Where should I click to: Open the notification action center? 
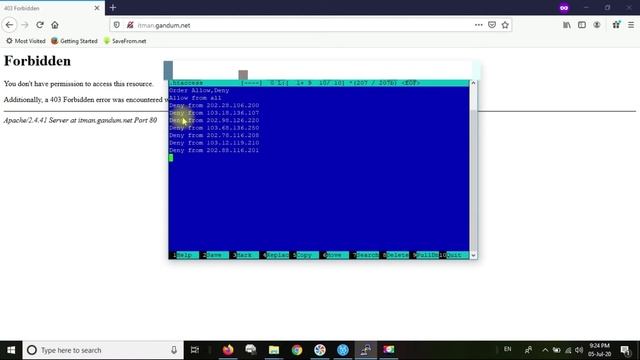click(625, 350)
